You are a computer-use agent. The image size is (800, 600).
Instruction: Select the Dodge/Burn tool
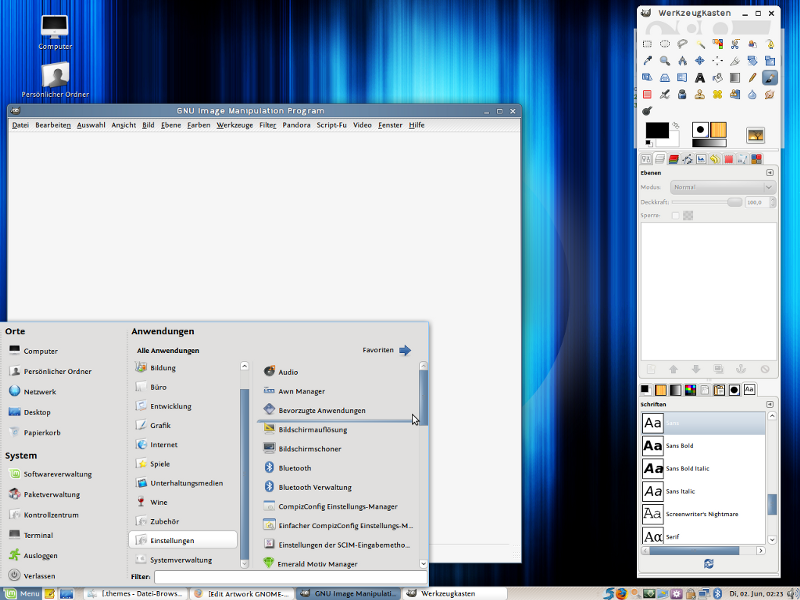(x=647, y=111)
